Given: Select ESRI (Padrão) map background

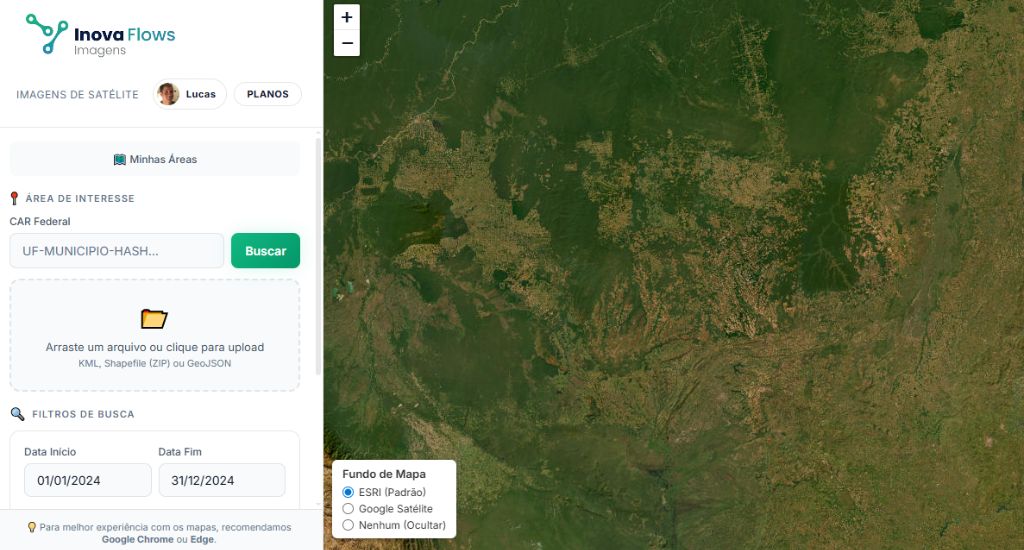Looking at the screenshot, I should (x=348, y=492).
